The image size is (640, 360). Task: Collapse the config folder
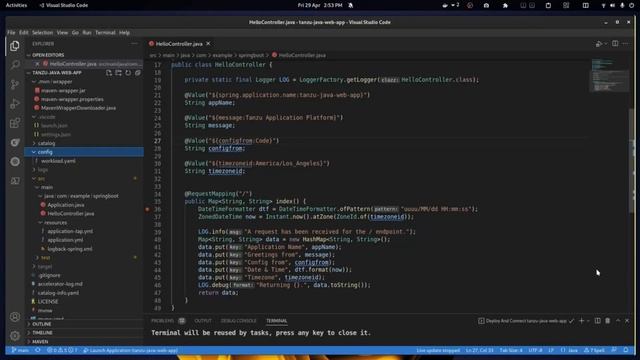45,152
